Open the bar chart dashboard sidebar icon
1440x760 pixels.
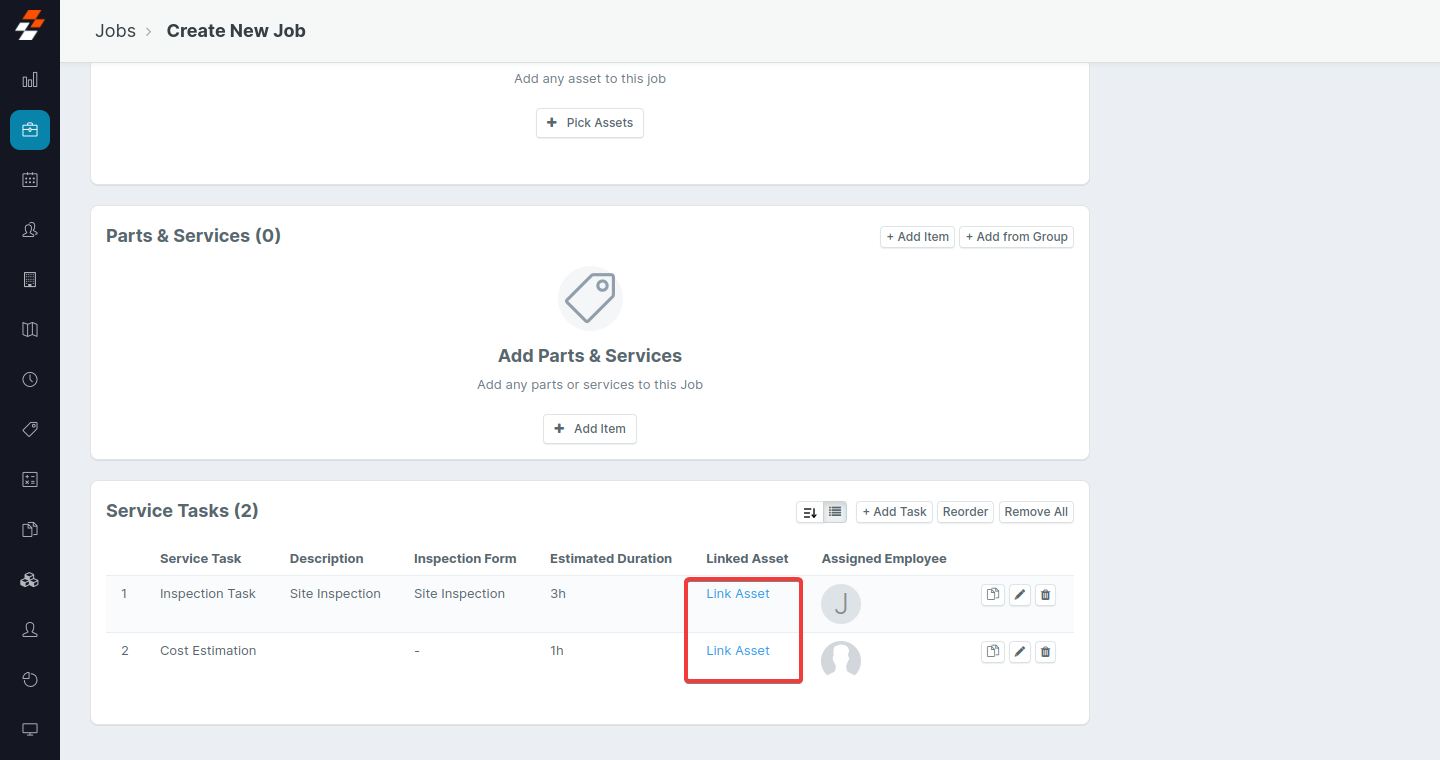[30, 80]
